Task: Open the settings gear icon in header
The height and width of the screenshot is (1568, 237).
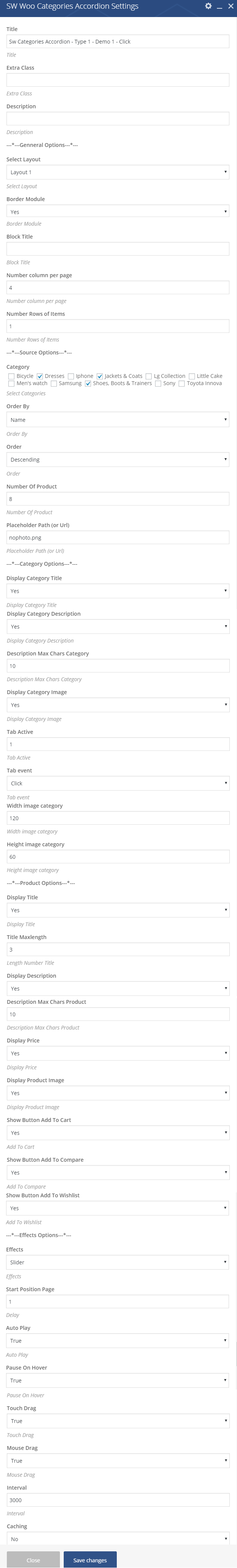Action: (208, 6)
